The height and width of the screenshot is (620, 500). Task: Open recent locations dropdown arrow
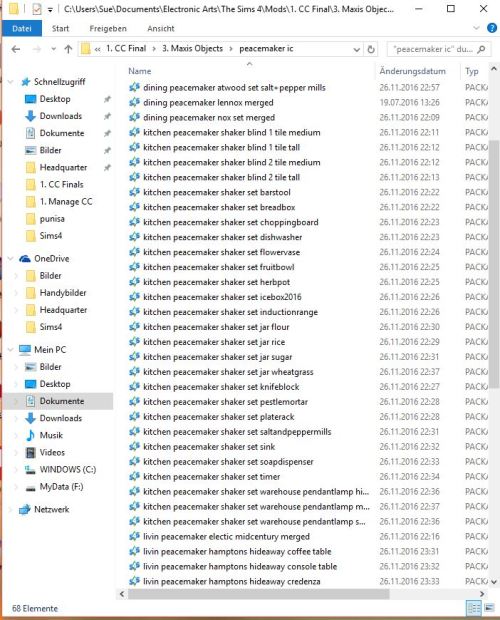[x=53, y=49]
